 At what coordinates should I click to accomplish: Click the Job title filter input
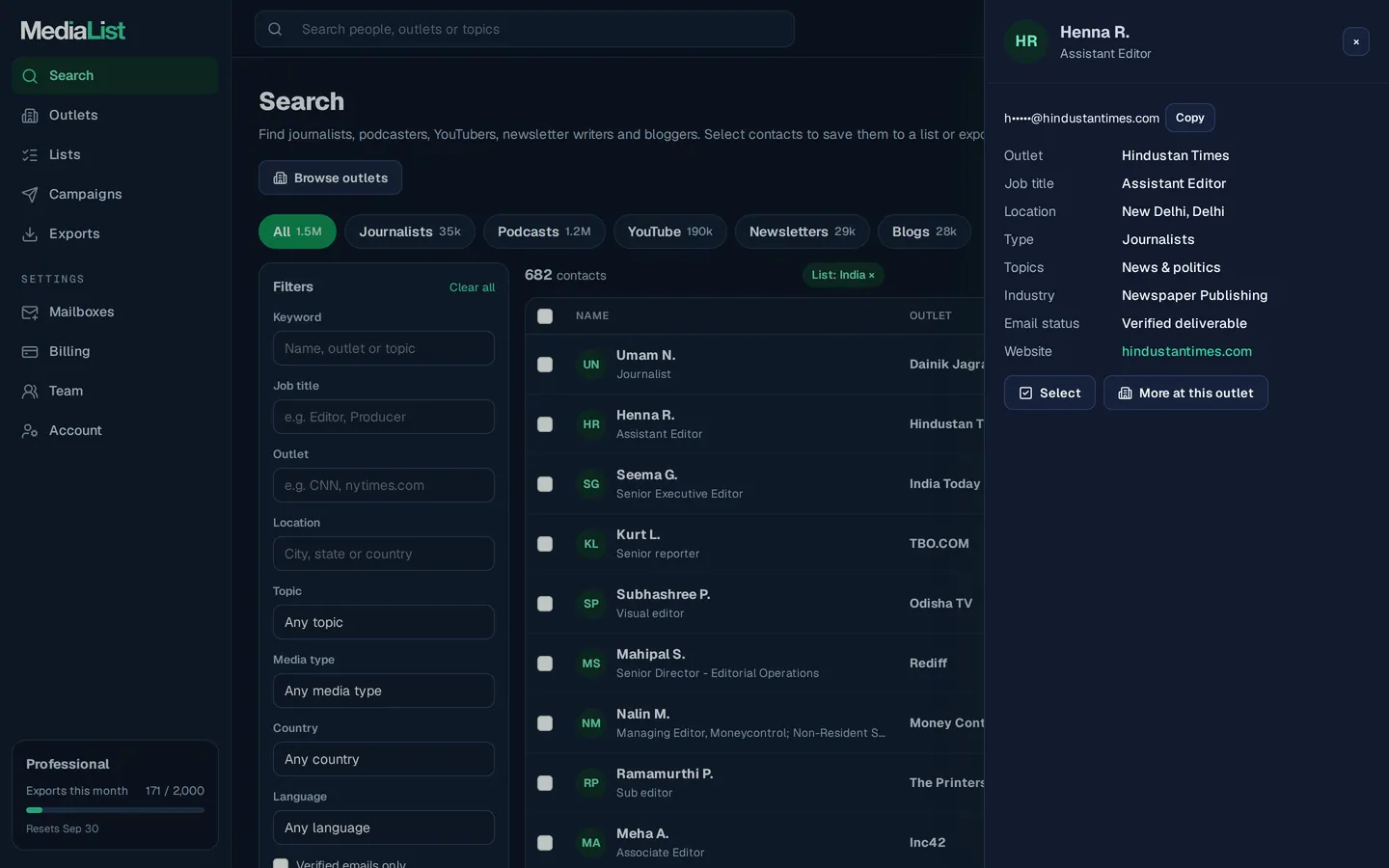[384, 417]
